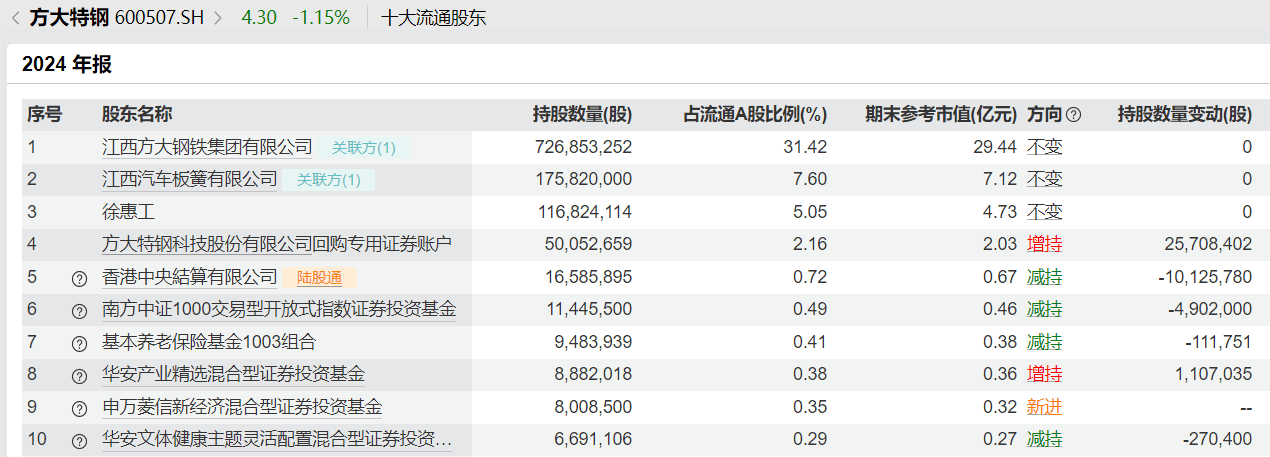
Task: Open 方大特钢科技股份有限公司回购专用证券账户 link
Action: 277,244
